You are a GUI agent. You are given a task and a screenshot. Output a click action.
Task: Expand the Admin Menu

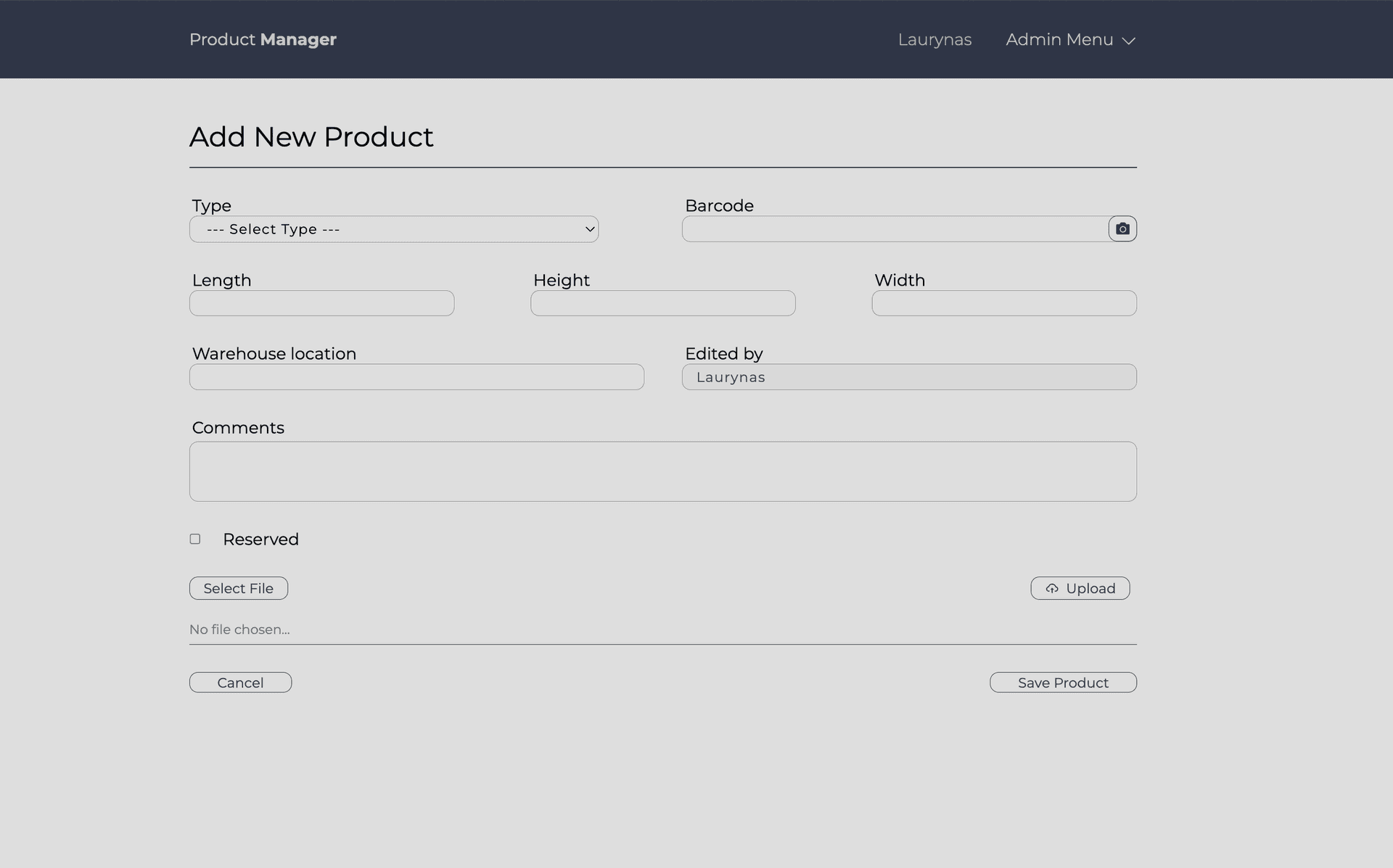click(1060, 40)
